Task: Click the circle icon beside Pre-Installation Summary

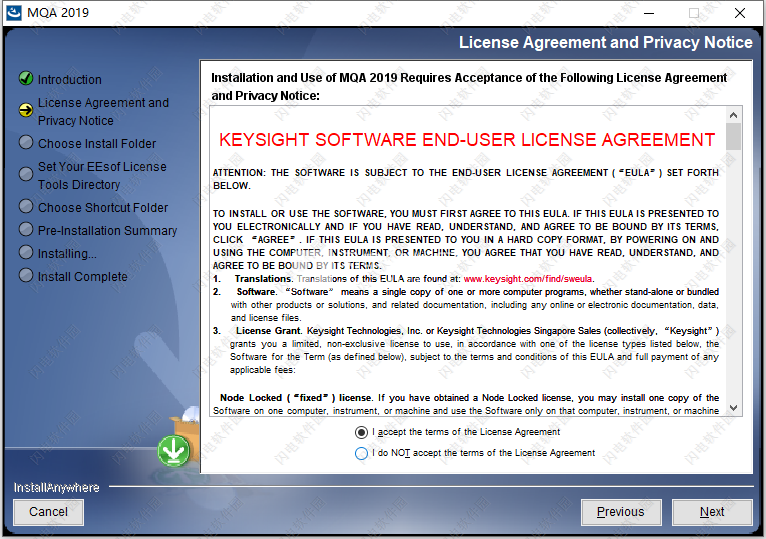Action: click(x=26, y=229)
